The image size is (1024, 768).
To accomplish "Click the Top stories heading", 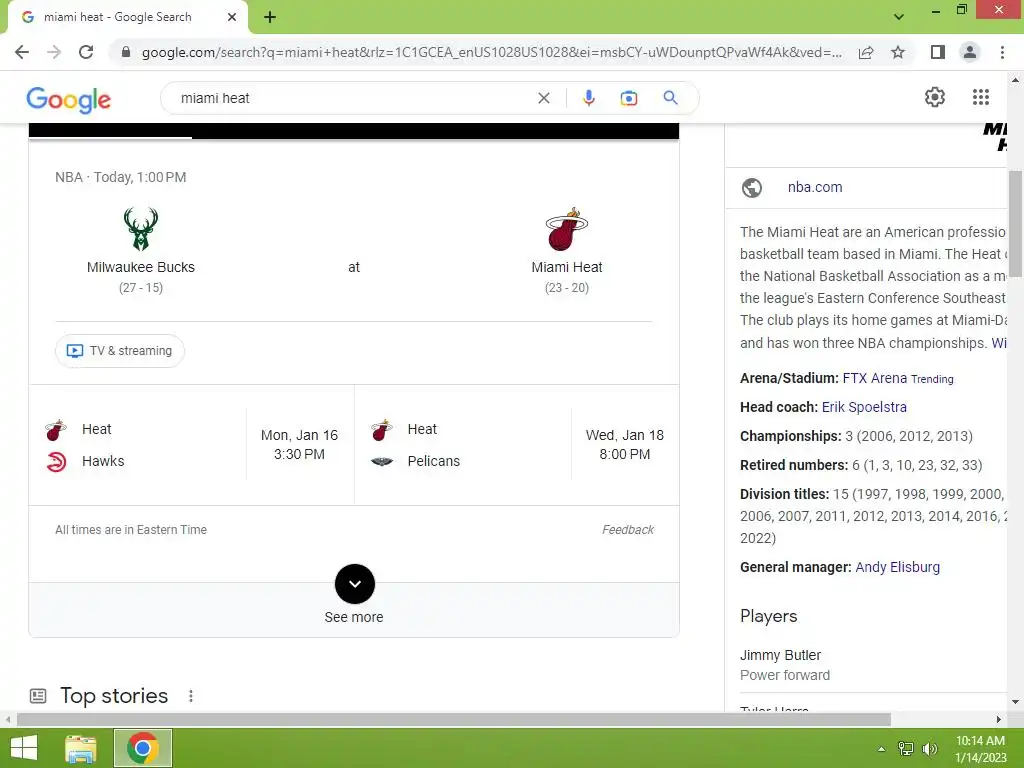I will point(114,696).
